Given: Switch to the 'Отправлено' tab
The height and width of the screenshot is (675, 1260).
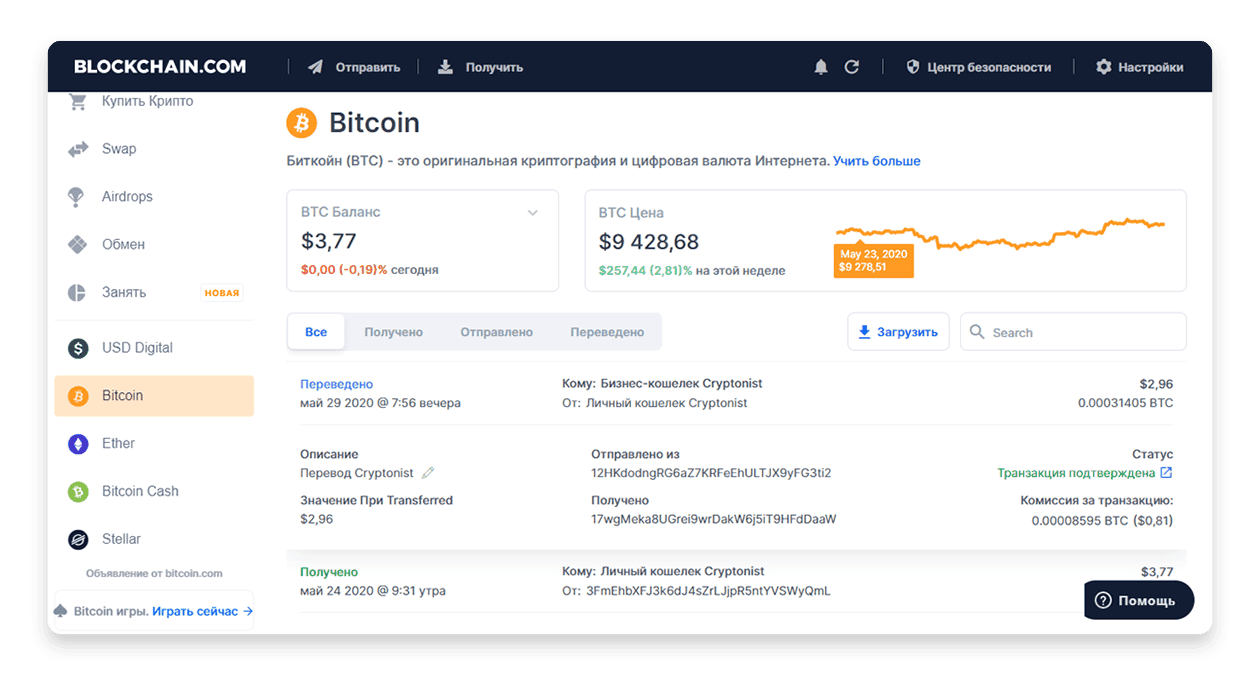Looking at the screenshot, I should coord(497,332).
